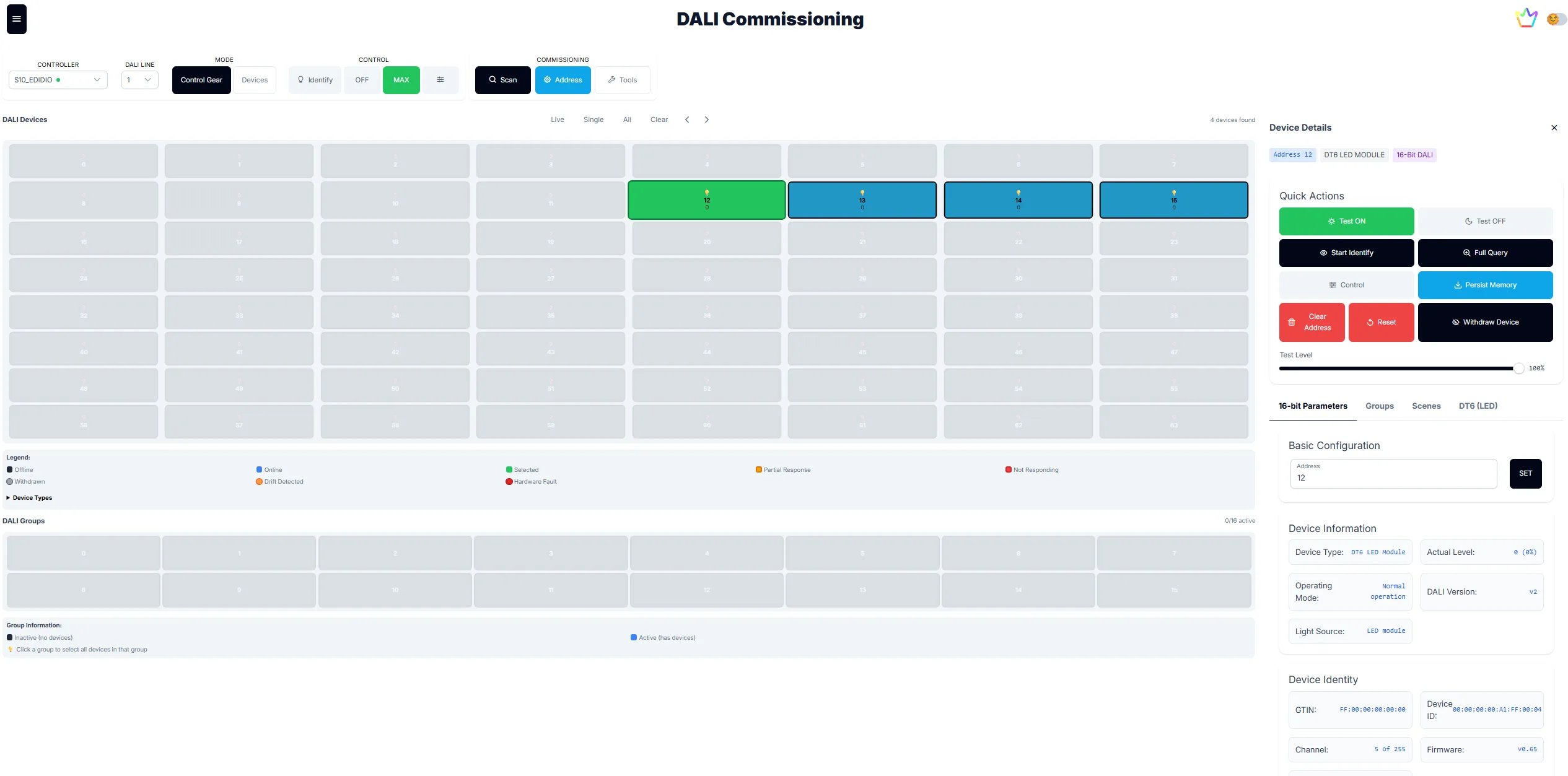Image resolution: width=1568 pixels, height=776 pixels.
Task: Reset the selected device
Action: (1381, 322)
